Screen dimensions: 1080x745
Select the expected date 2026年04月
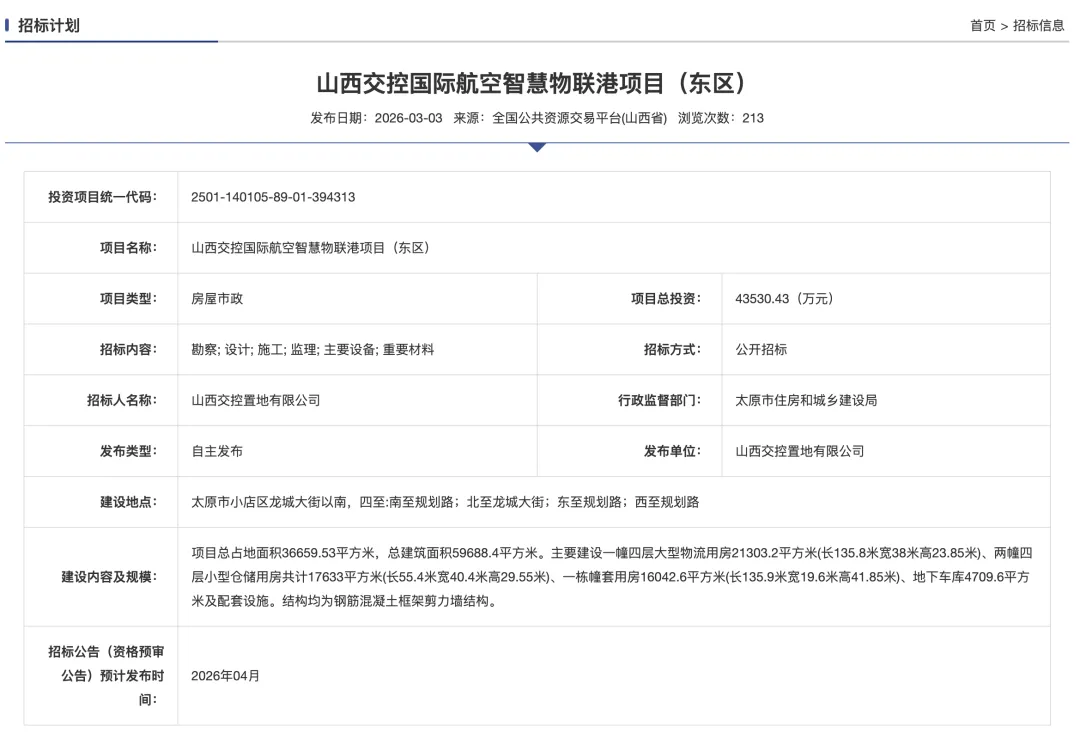pyautogui.click(x=225, y=676)
